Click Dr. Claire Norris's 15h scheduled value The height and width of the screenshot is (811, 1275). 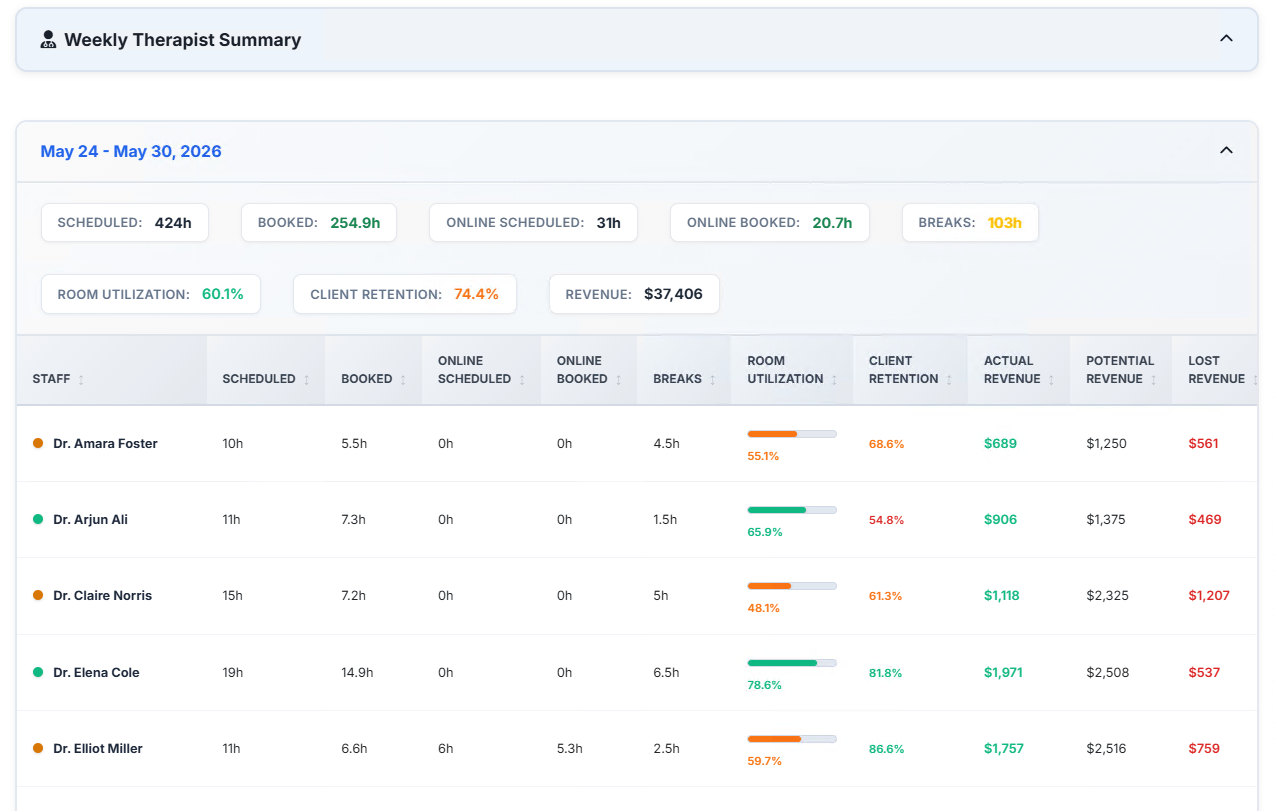[232, 595]
